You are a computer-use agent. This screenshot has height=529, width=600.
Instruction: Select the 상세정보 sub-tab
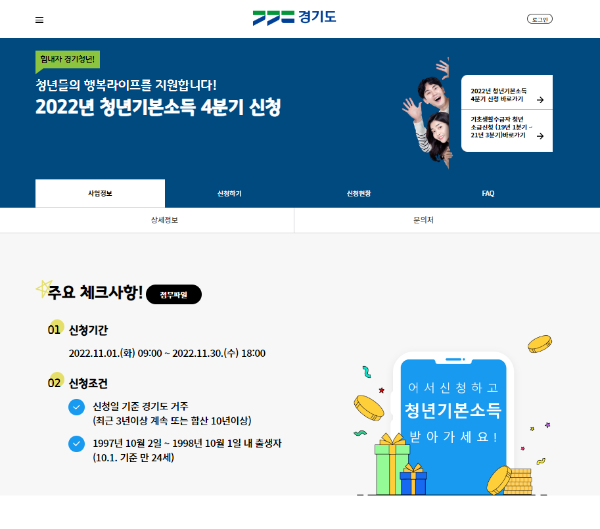point(165,220)
